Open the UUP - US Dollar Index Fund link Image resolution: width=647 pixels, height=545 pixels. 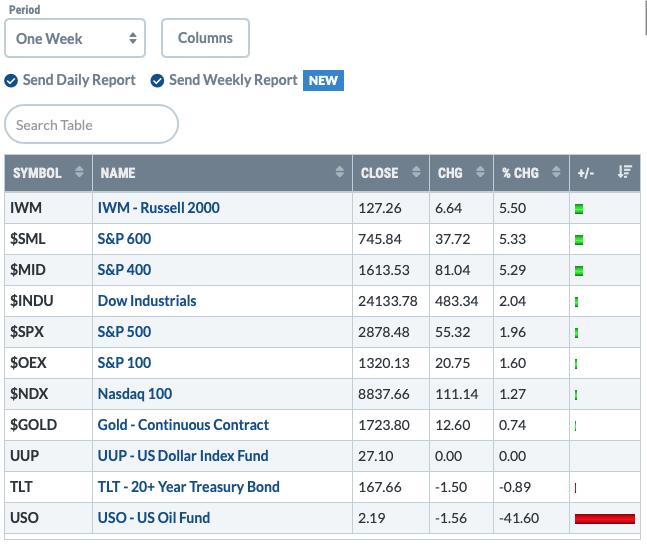tap(183, 456)
